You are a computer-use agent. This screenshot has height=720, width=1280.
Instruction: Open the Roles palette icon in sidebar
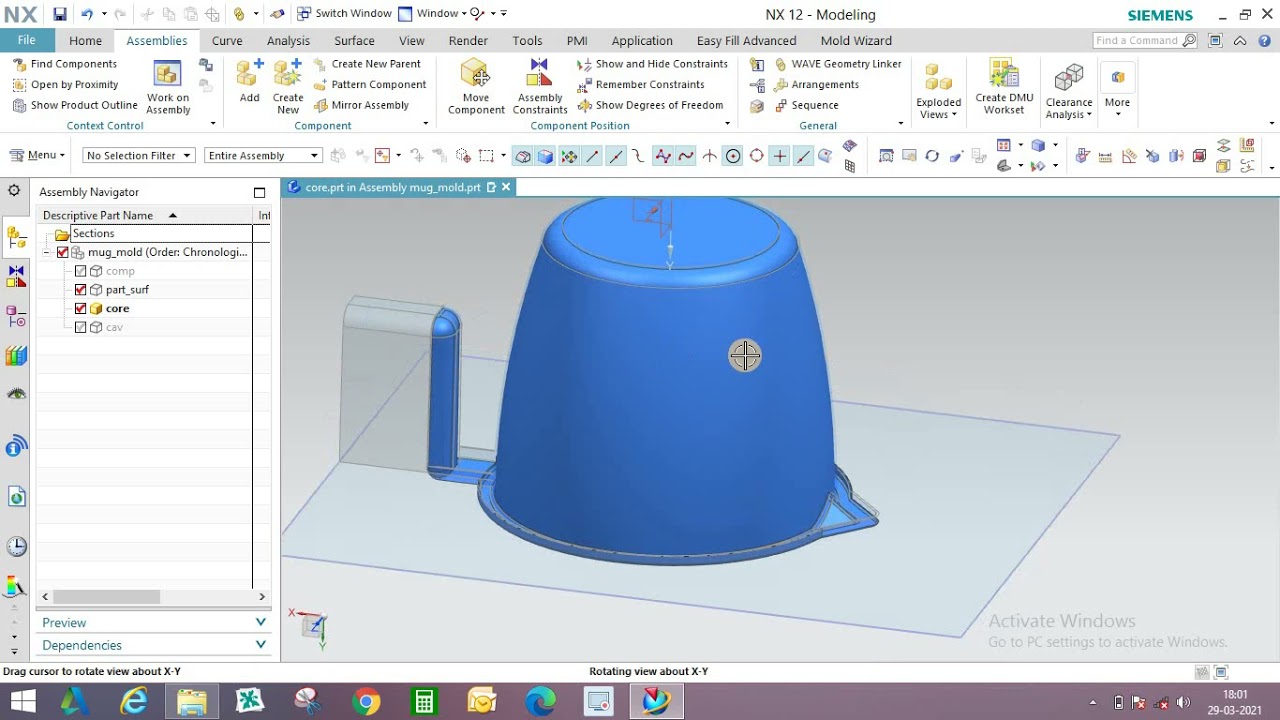16,587
